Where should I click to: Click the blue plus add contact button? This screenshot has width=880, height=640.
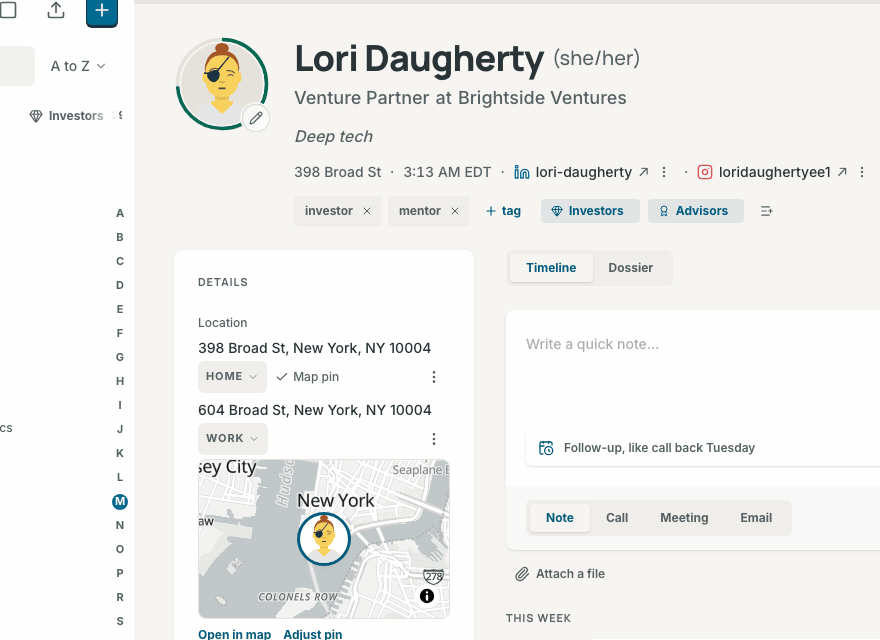[102, 11]
